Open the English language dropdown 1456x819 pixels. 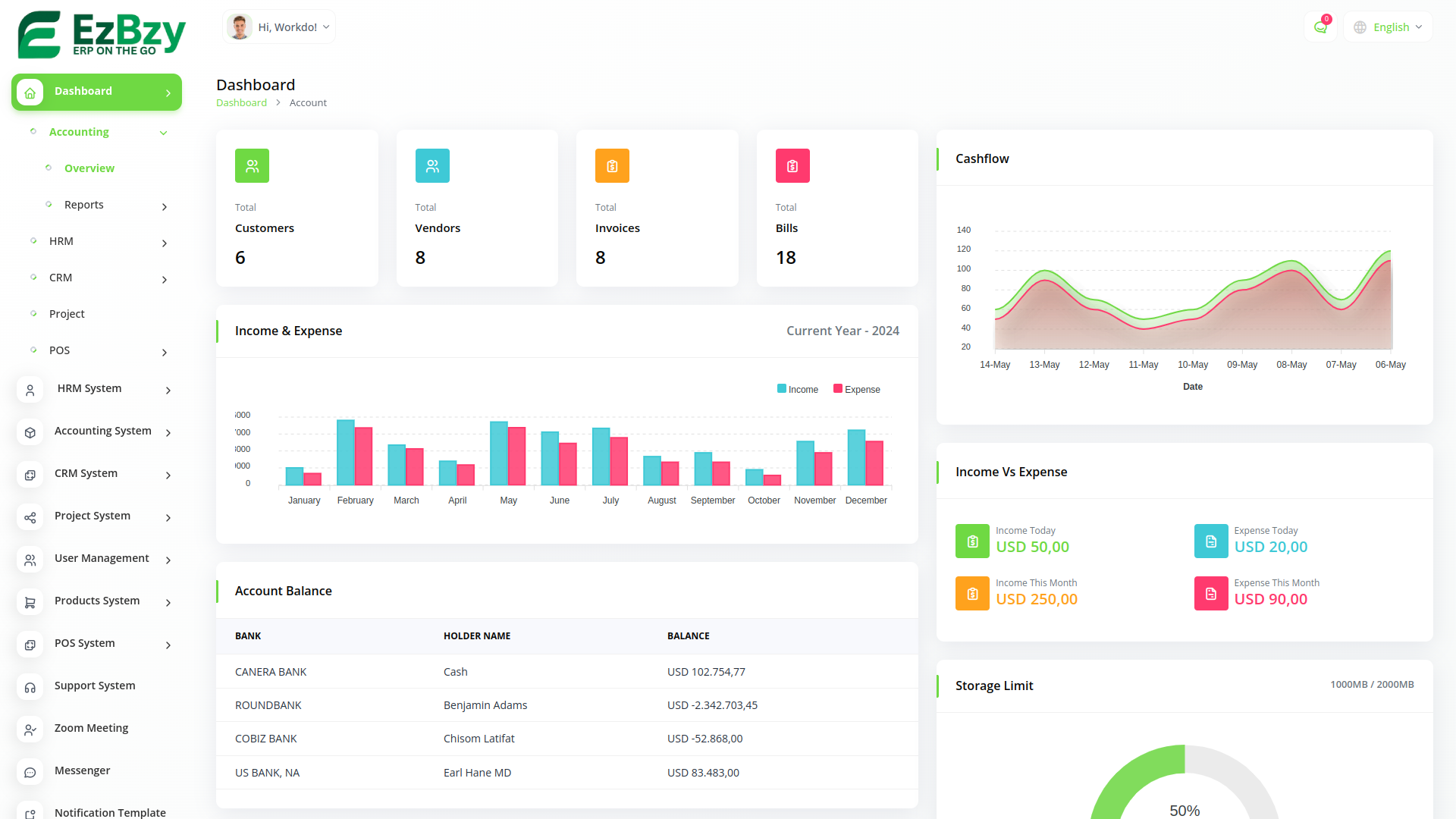1389,27
